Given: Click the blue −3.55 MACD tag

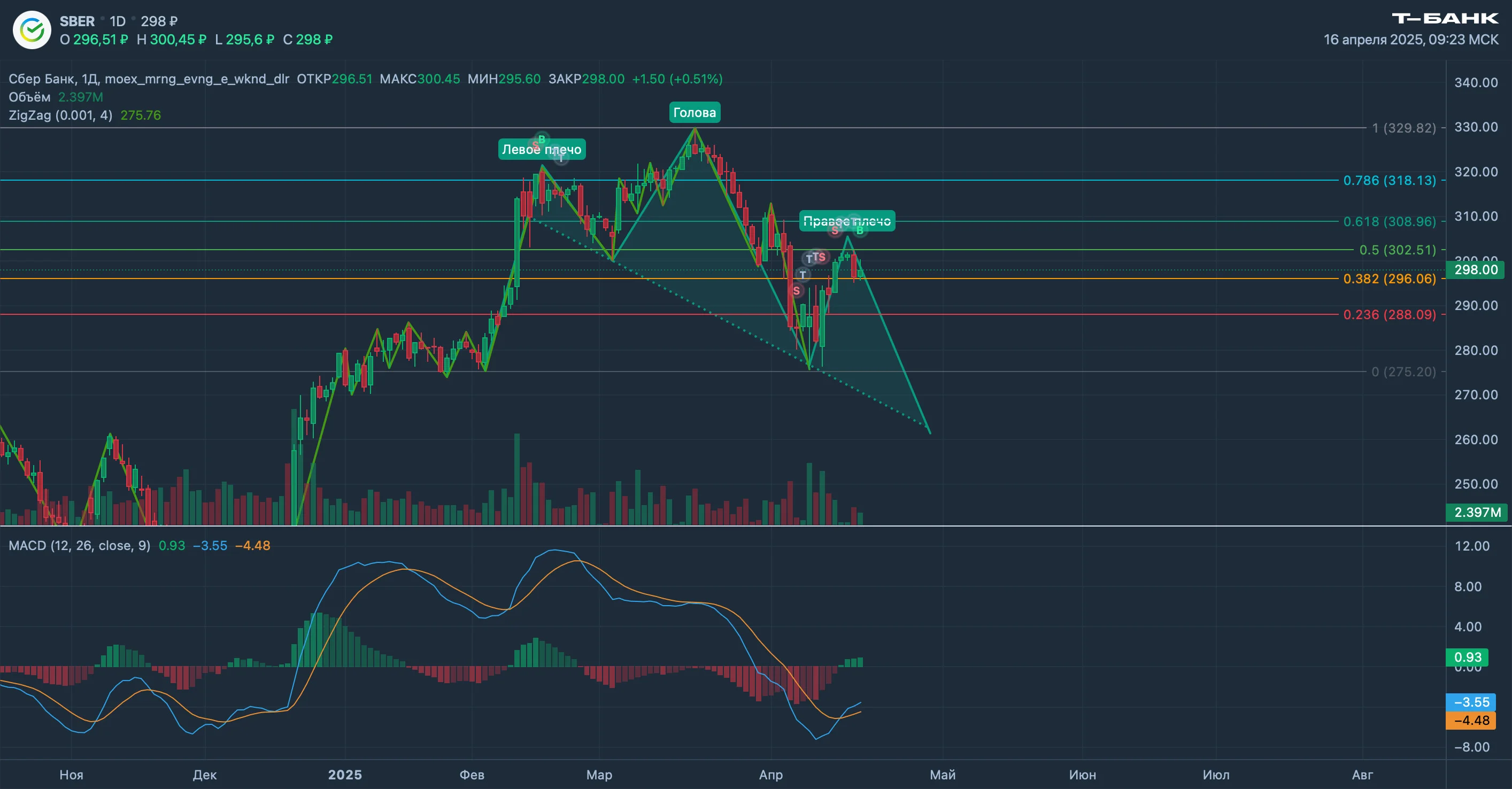Looking at the screenshot, I should [1471, 702].
